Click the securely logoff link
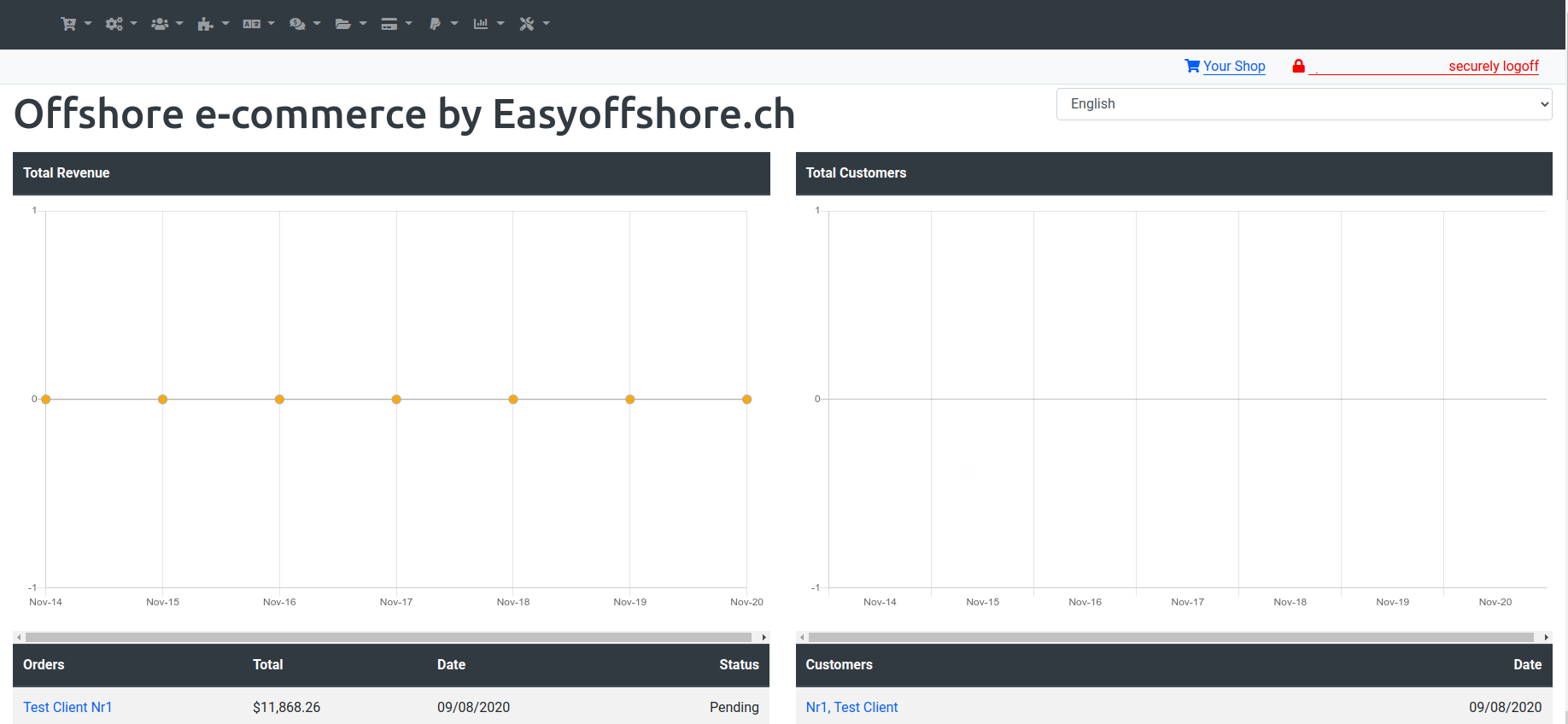 (x=1493, y=66)
